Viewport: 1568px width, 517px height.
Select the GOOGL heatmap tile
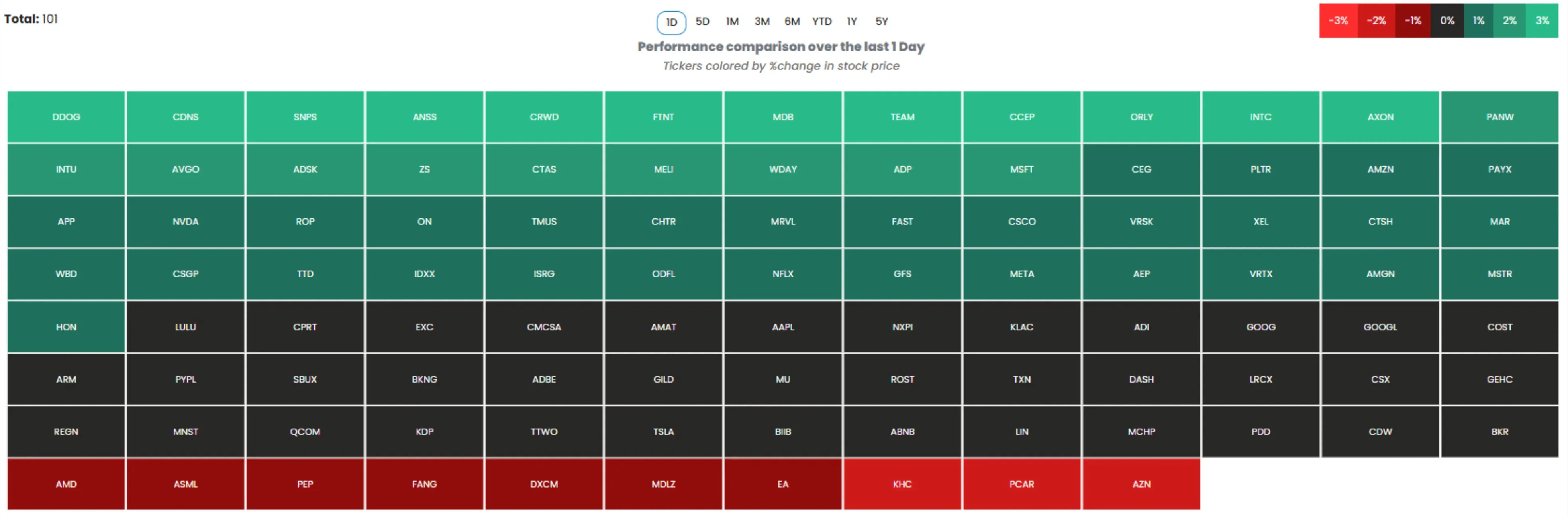coord(1380,327)
